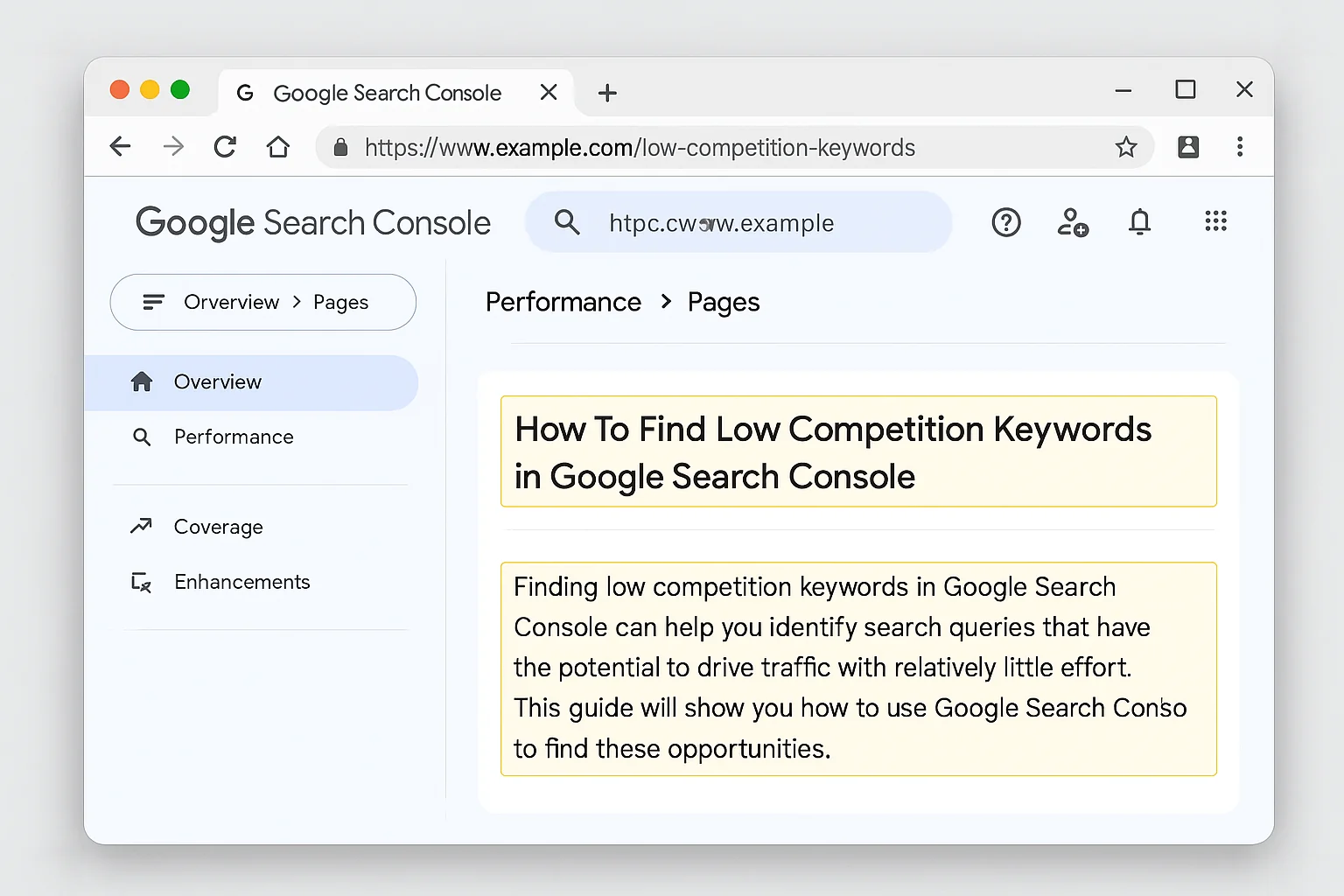Image resolution: width=1344 pixels, height=896 pixels.
Task: Click the browser back arrow
Action: tap(120, 146)
